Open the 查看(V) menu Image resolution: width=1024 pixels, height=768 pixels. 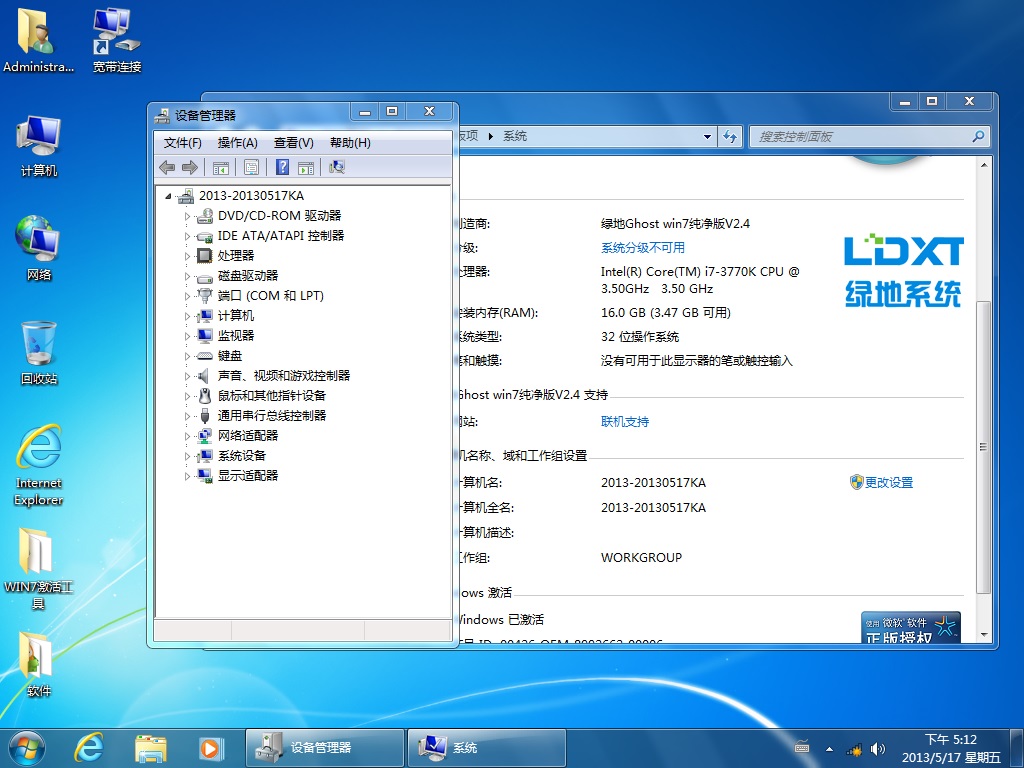[293, 143]
